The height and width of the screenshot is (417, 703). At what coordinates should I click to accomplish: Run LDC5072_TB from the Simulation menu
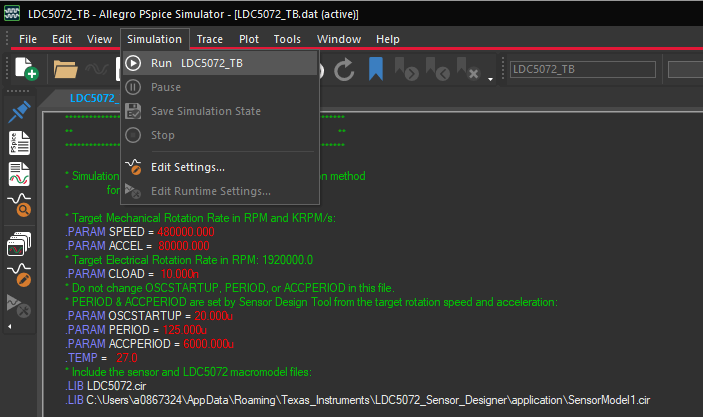196,62
